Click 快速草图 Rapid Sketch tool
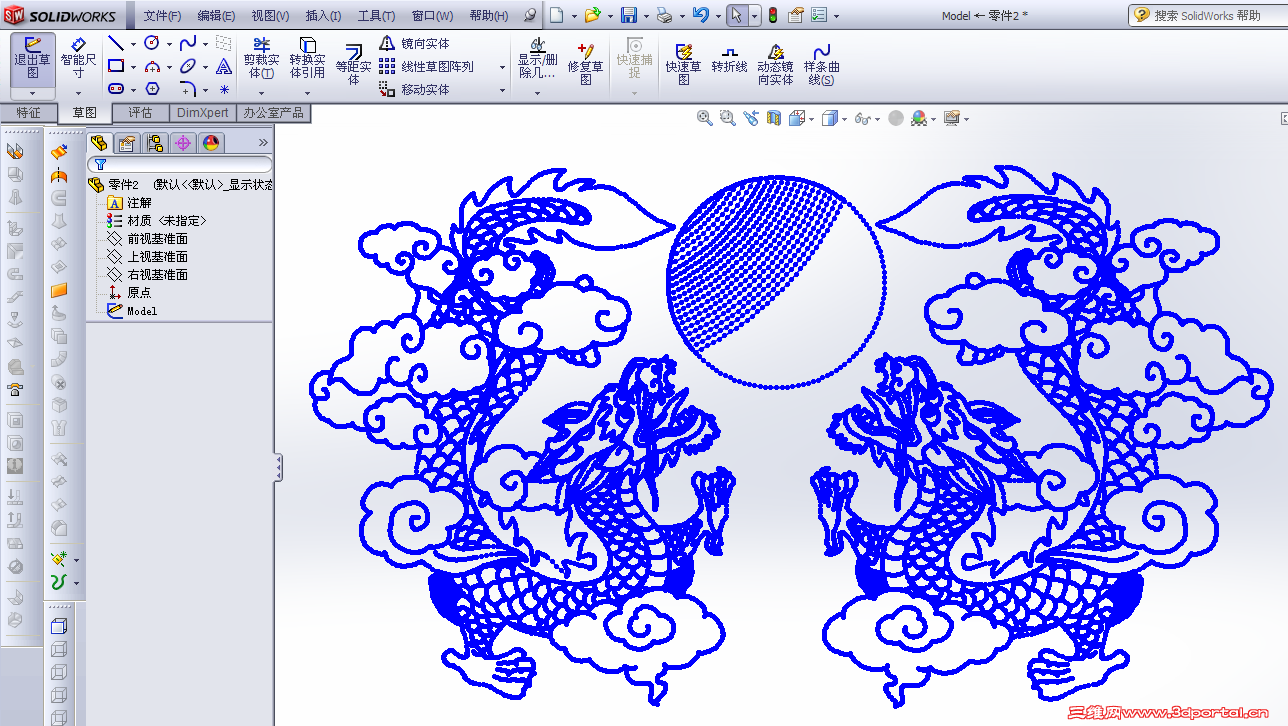The image size is (1288, 726). 684,64
